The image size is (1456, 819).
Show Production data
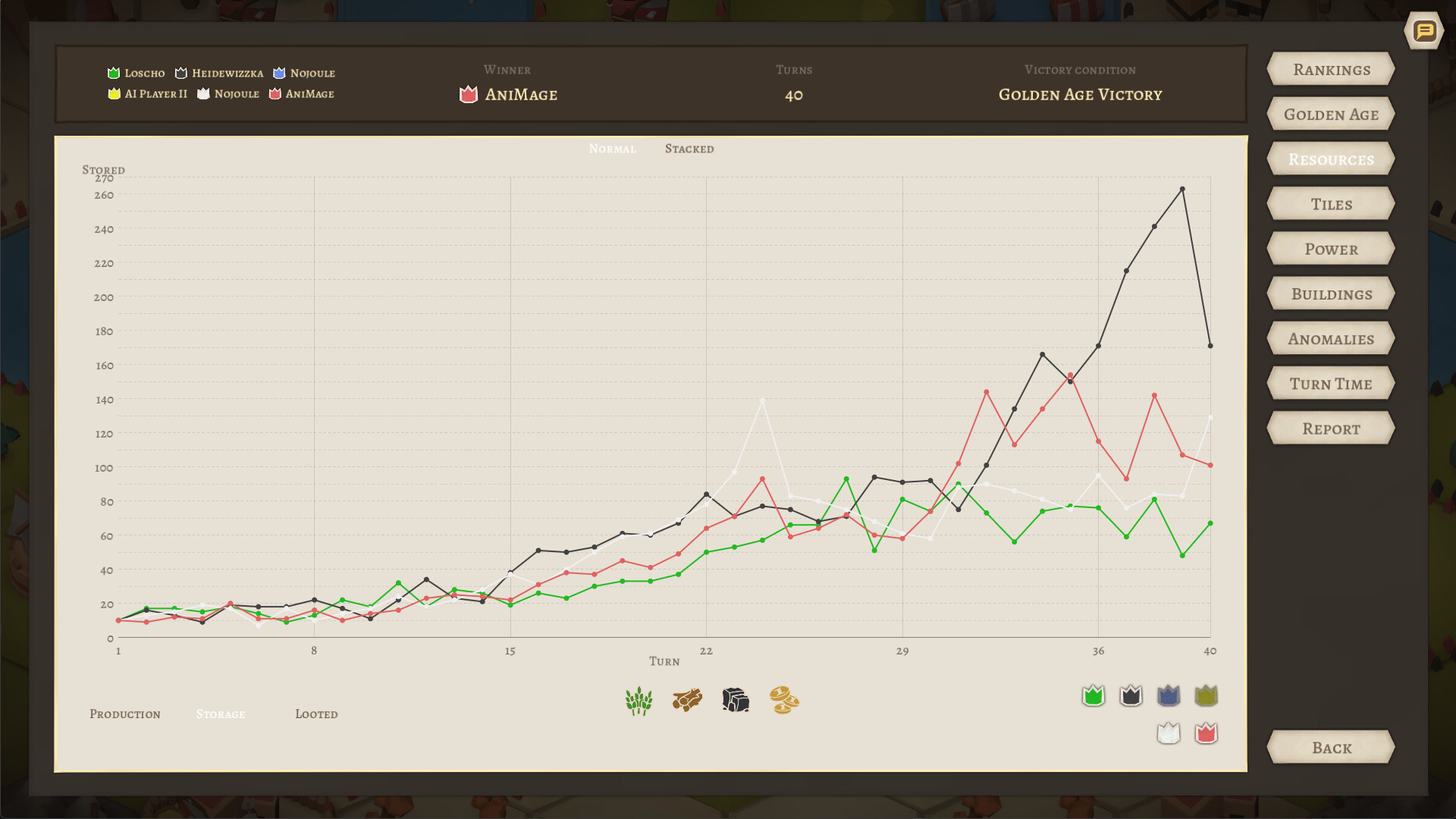pos(125,714)
